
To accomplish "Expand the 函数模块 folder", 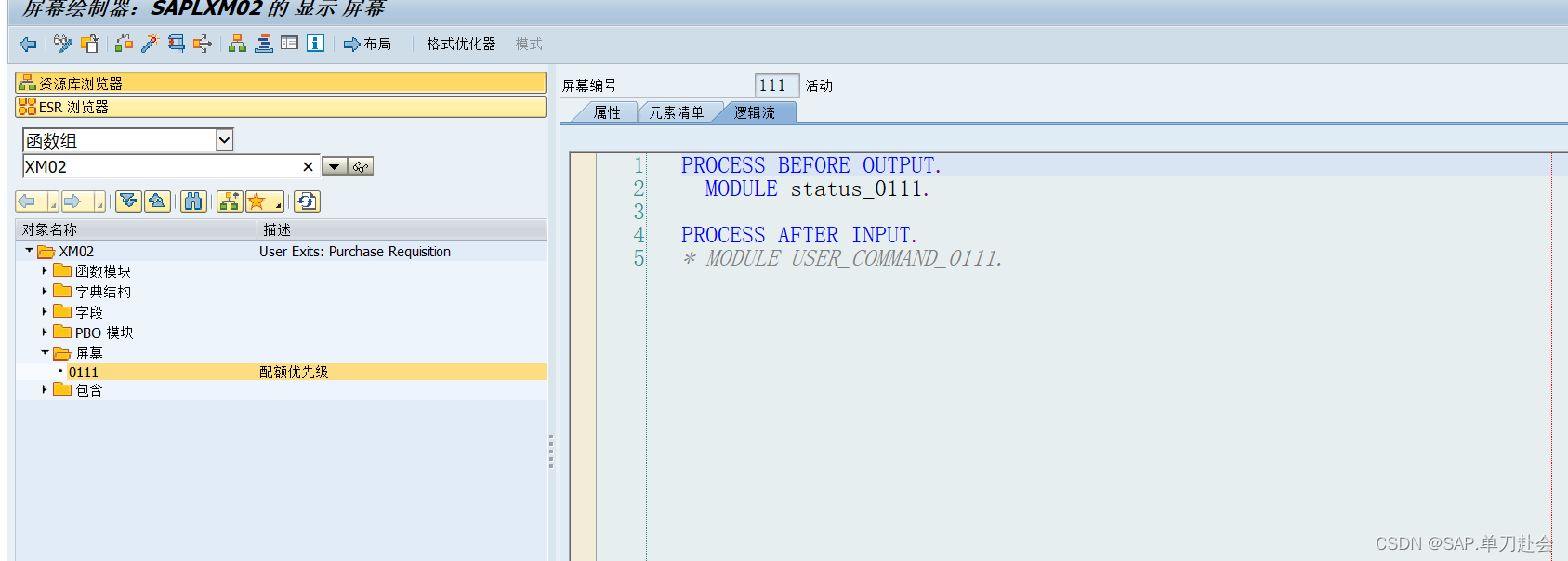I will click(x=45, y=270).
